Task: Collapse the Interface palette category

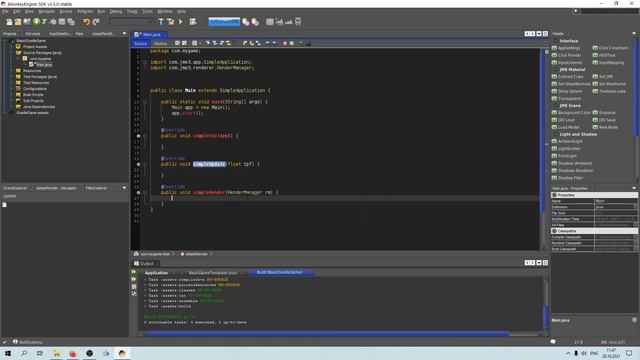Action: pos(555,41)
